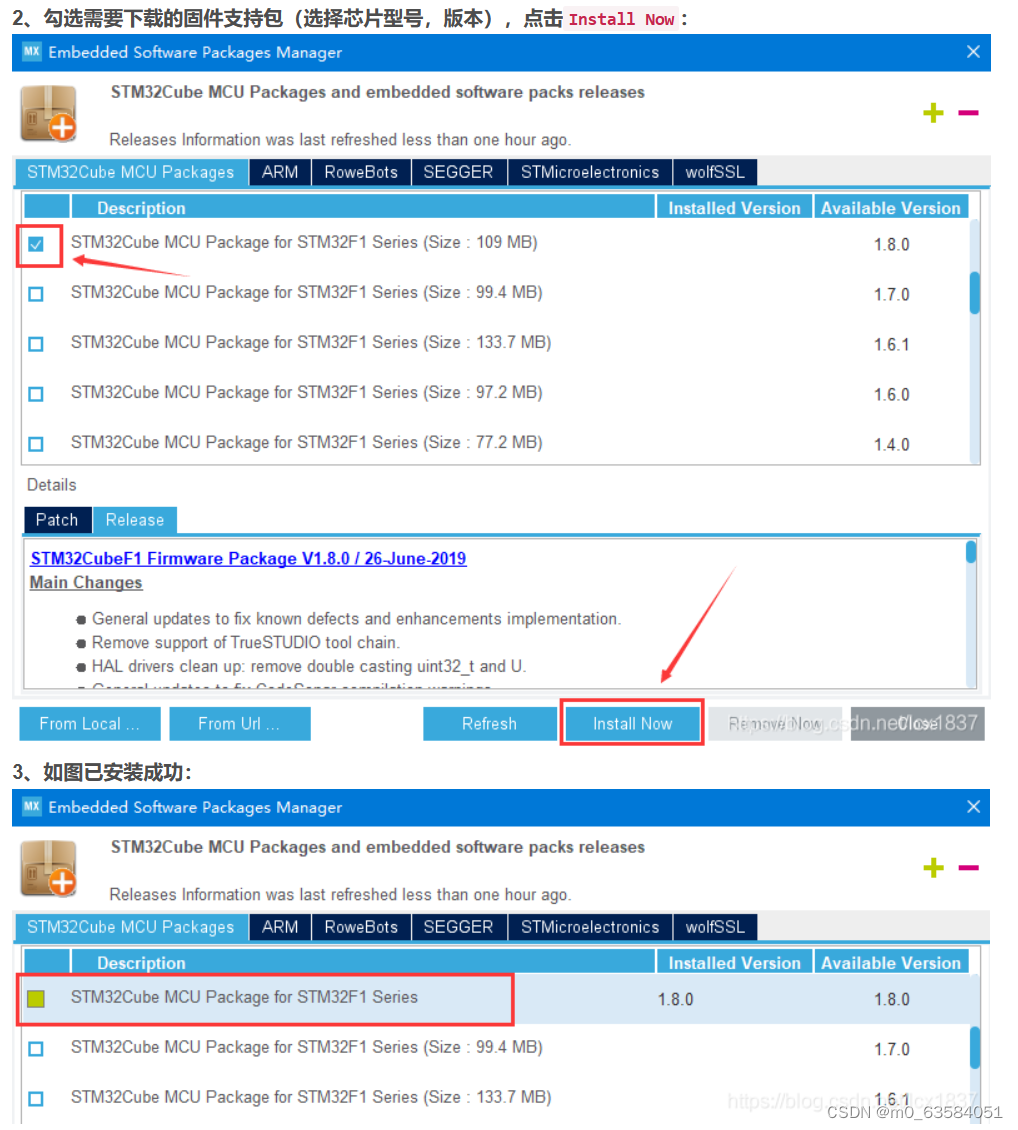Select installed STM32F1 Series row in lower window
The image size is (1018, 1130).
point(497,999)
